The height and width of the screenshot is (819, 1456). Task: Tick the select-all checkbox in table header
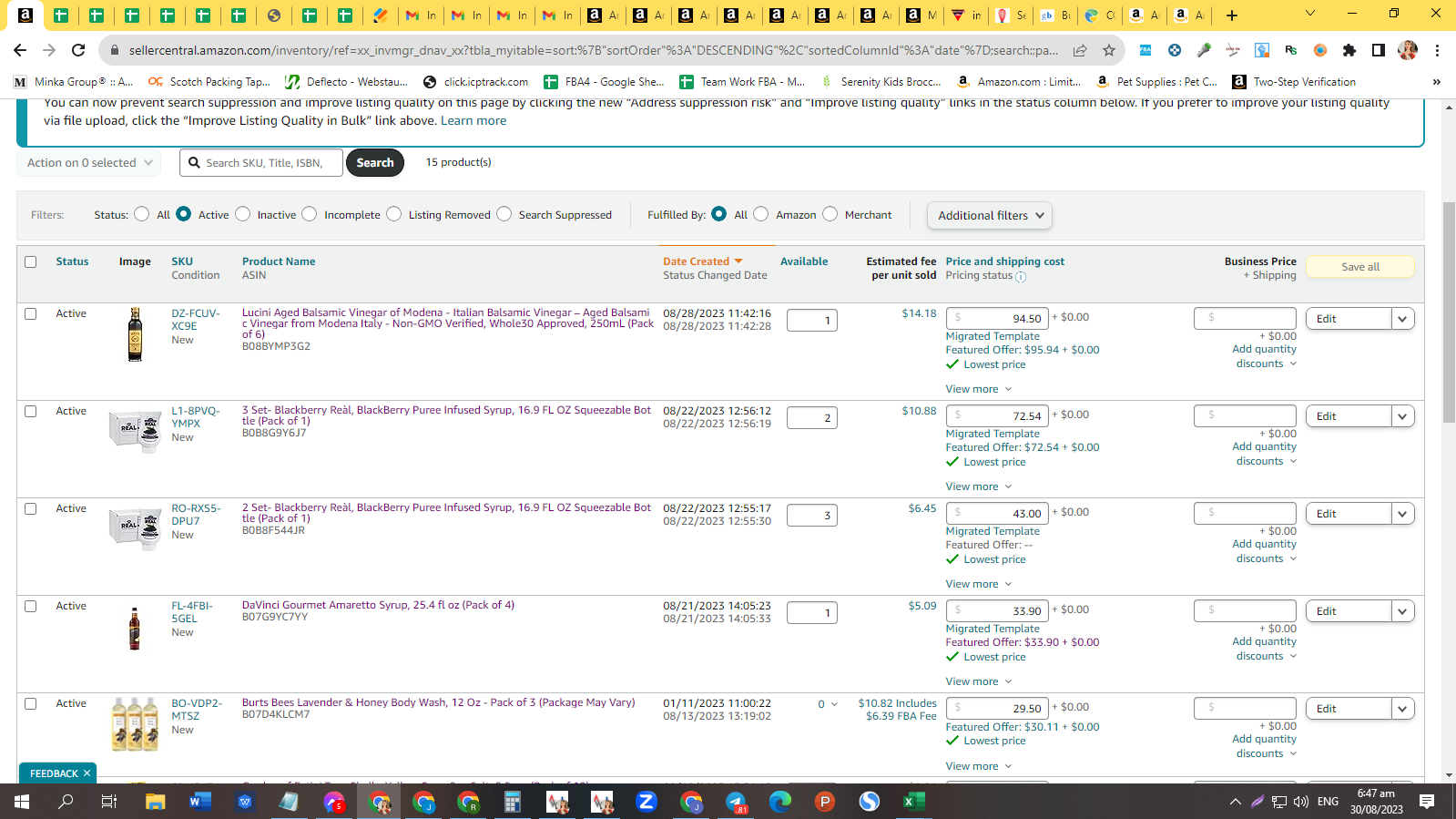[x=30, y=261]
